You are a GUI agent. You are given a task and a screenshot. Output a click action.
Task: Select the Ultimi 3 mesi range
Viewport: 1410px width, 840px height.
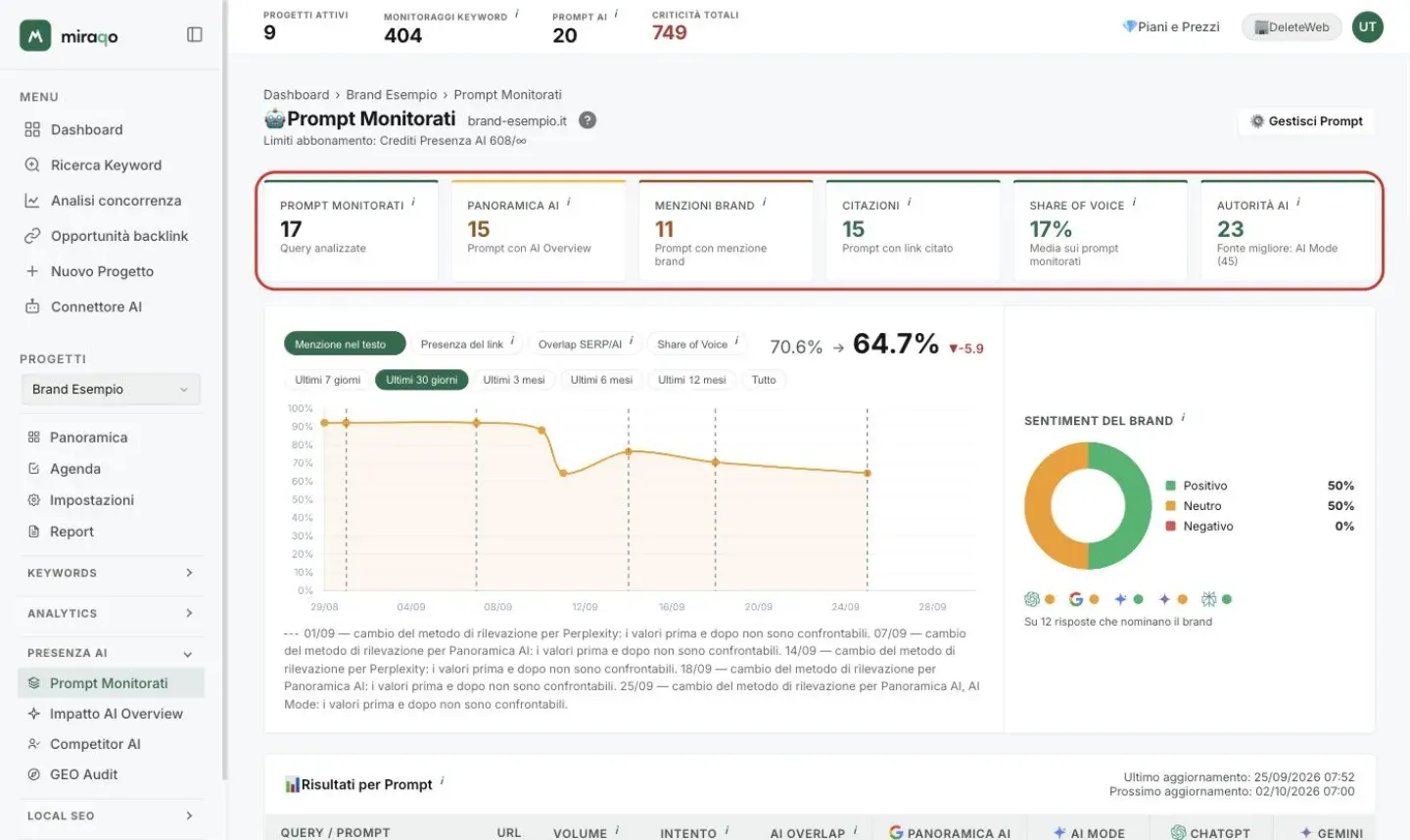click(514, 380)
